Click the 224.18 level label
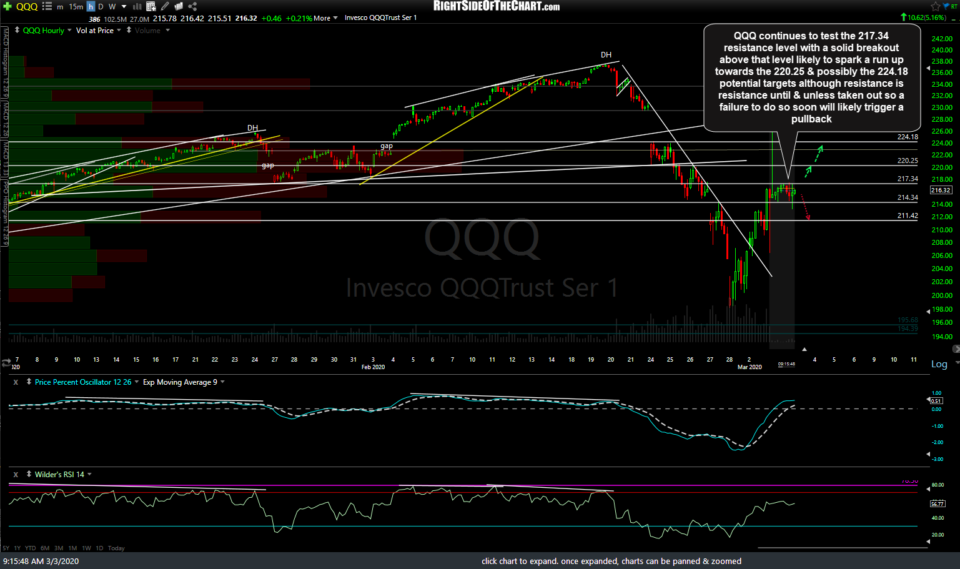 click(x=907, y=137)
